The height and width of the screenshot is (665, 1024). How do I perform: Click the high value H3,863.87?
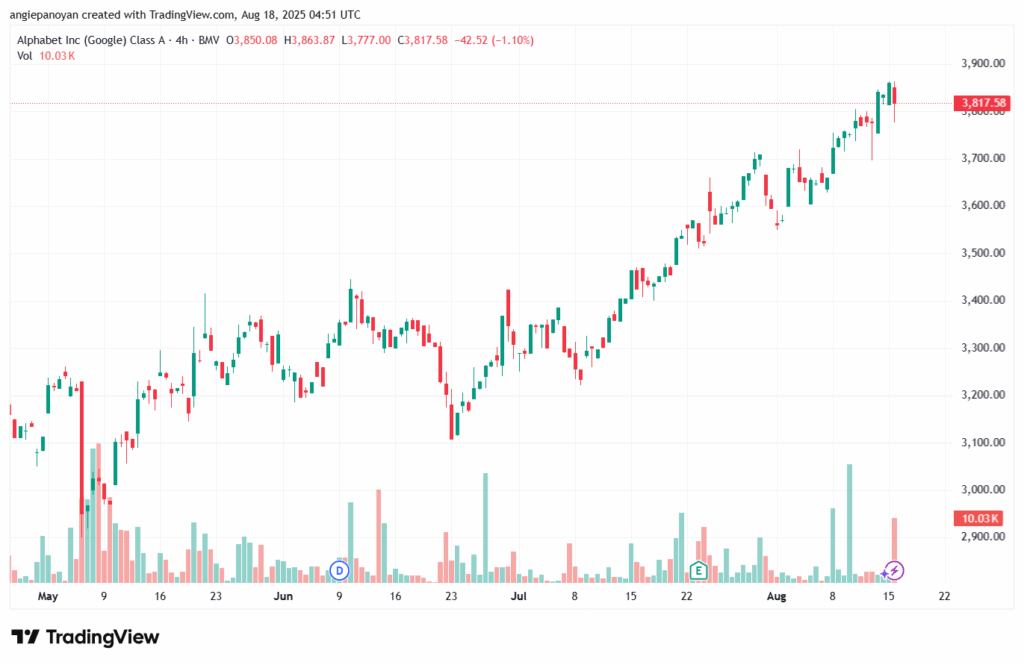tap(309, 41)
